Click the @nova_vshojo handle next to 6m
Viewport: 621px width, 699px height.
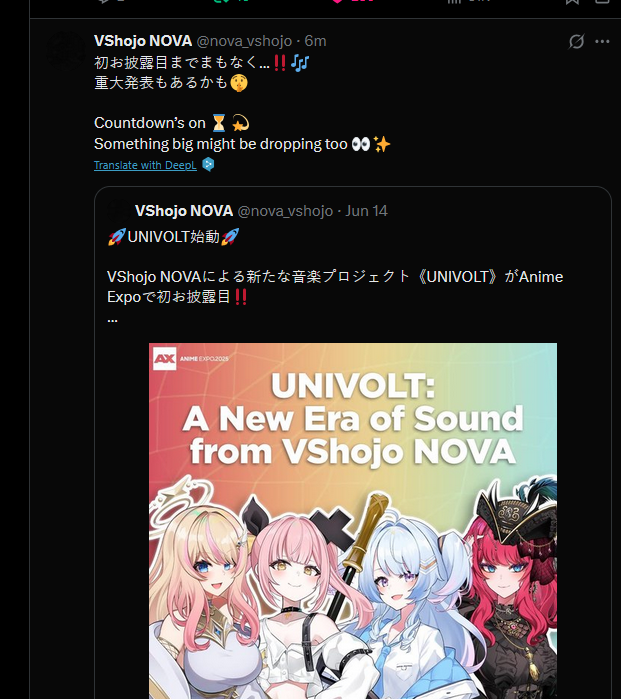(x=244, y=41)
